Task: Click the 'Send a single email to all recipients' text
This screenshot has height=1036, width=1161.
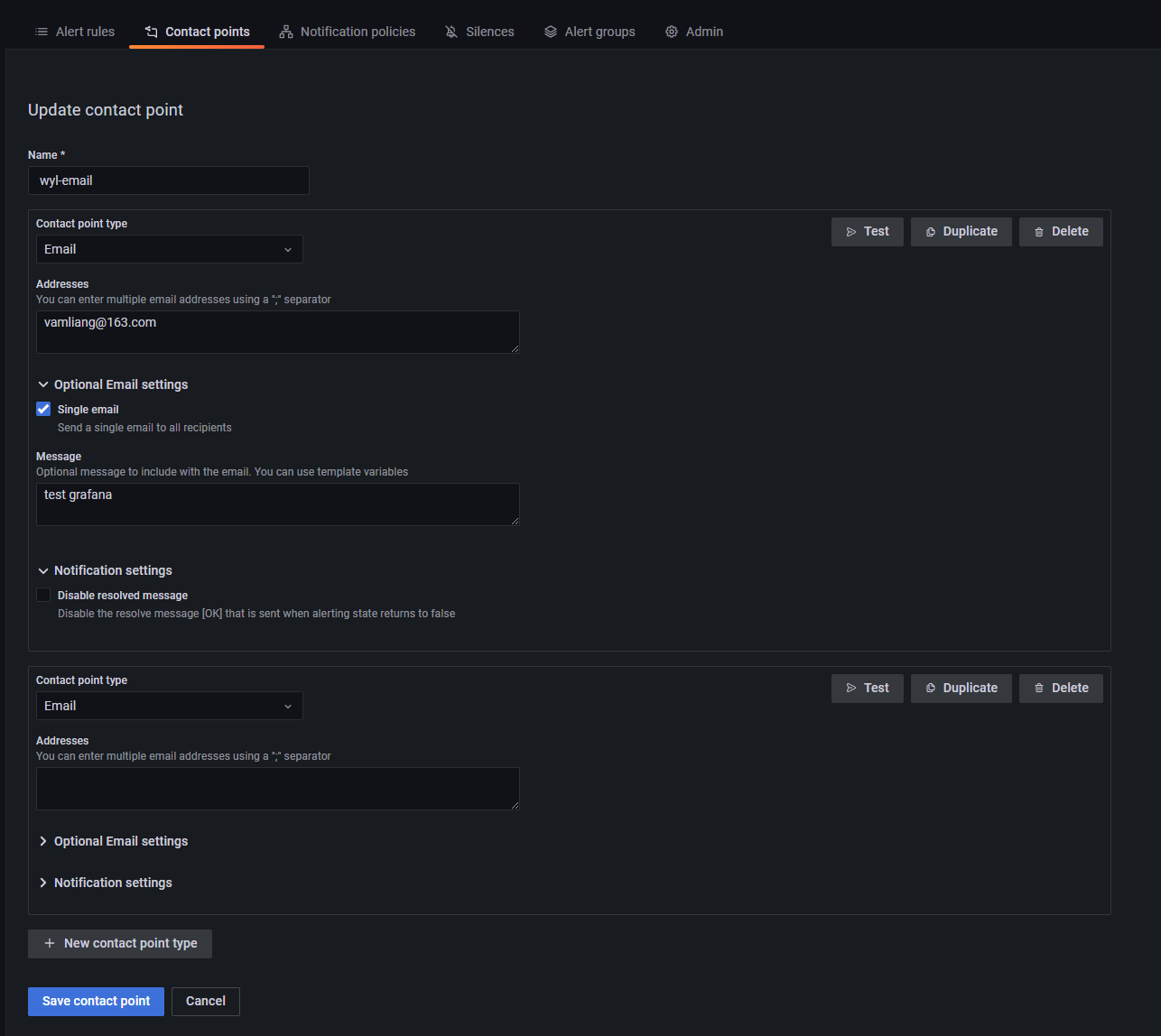Action: (144, 428)
